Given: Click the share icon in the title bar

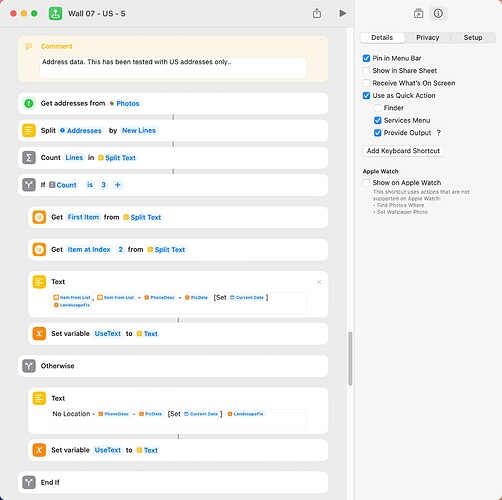Looking at the screenshot, I should [x=317, y=13].
